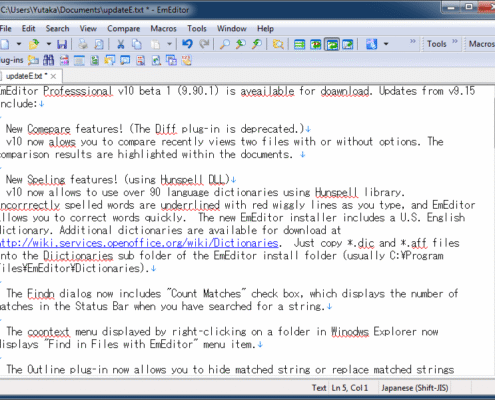The height and width of the screenshot is (400, 495).
Task: Expand toolbar overflow chevron before Tools
Action: [x=413, y=41]
